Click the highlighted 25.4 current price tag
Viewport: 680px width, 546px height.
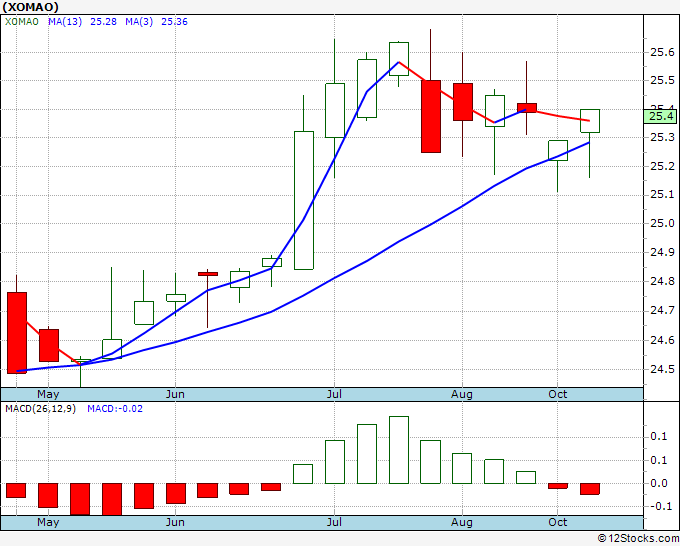(661, 116)
